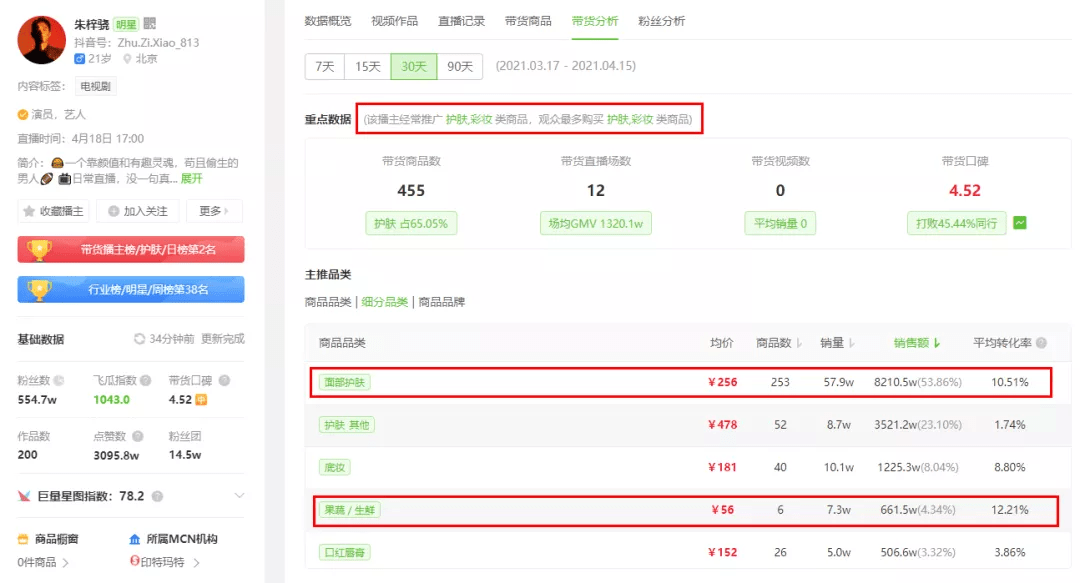
Task: Open the 粉丝分析 tab
Action: tap(661, 21)
